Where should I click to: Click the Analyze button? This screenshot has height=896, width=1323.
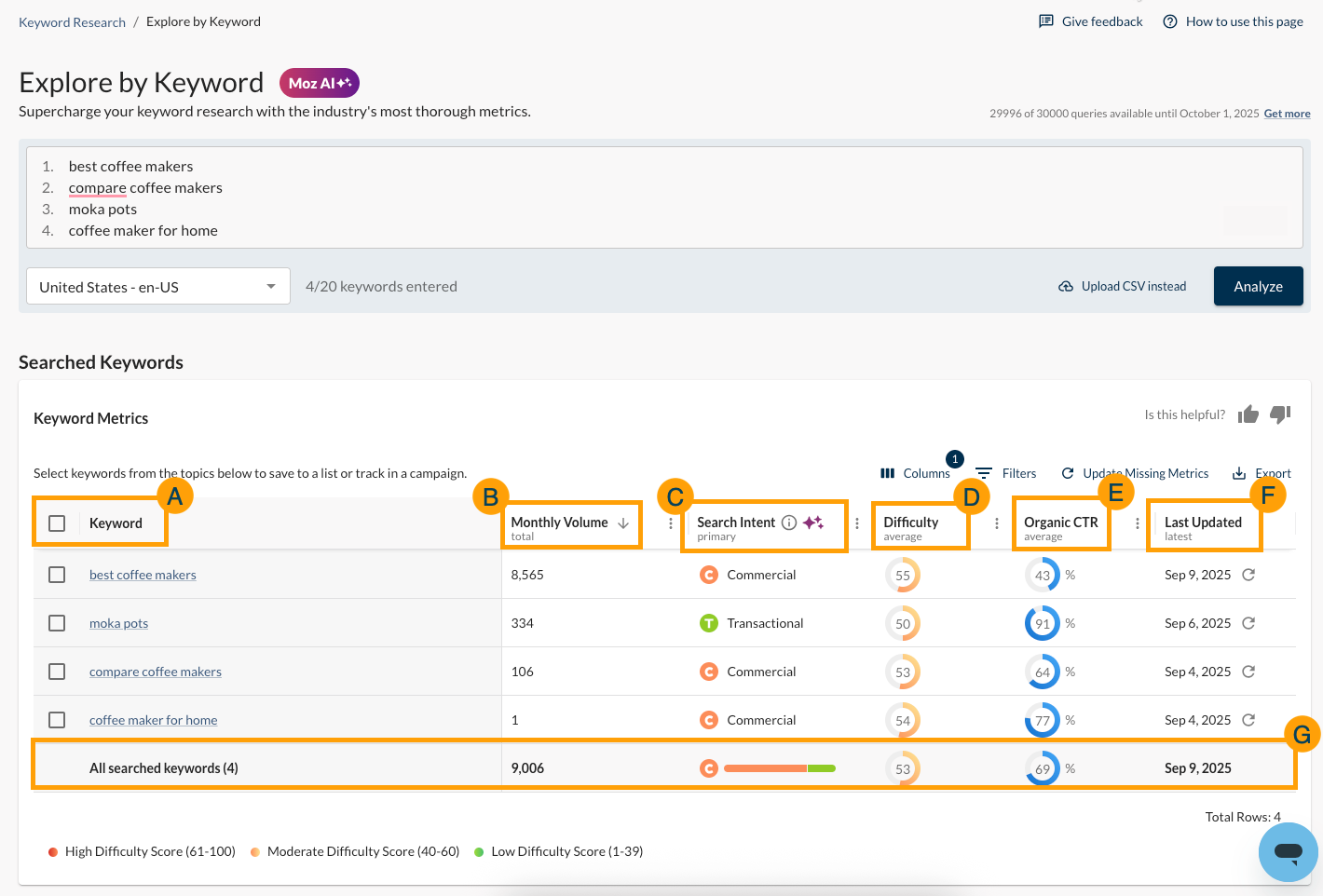coord(1258,286)
